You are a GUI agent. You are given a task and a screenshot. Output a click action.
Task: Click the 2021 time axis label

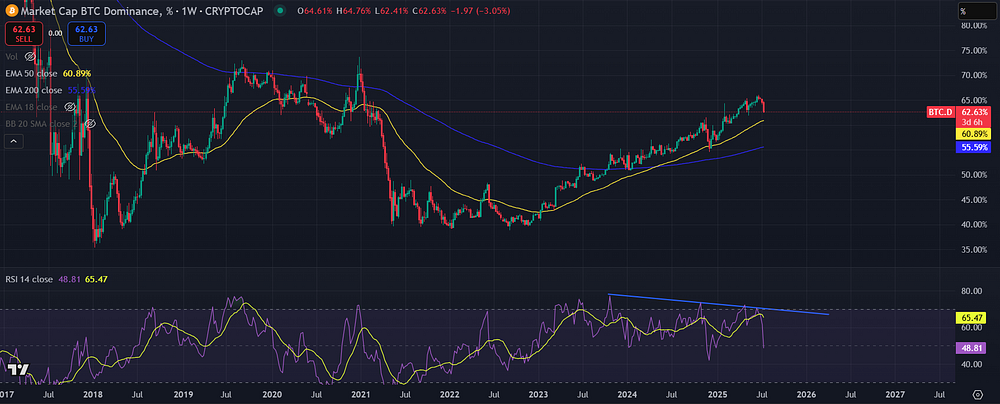point(362,394)
